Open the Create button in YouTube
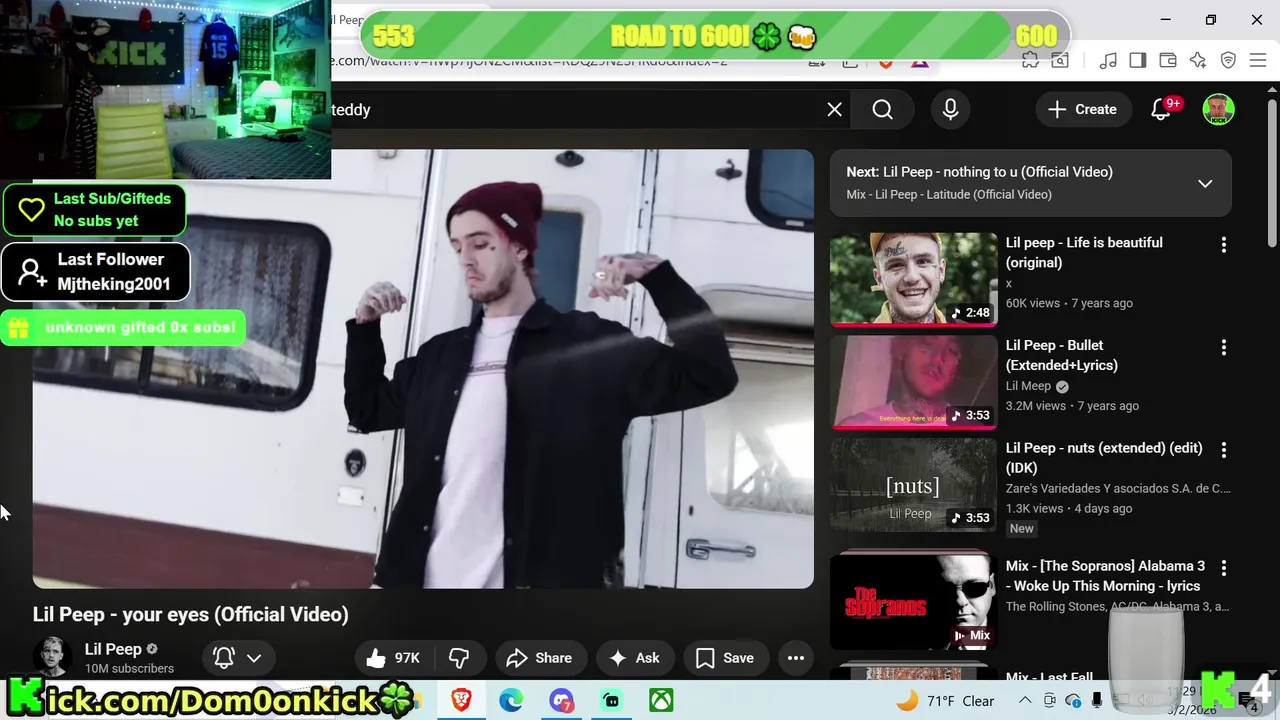 point(1082,110)
